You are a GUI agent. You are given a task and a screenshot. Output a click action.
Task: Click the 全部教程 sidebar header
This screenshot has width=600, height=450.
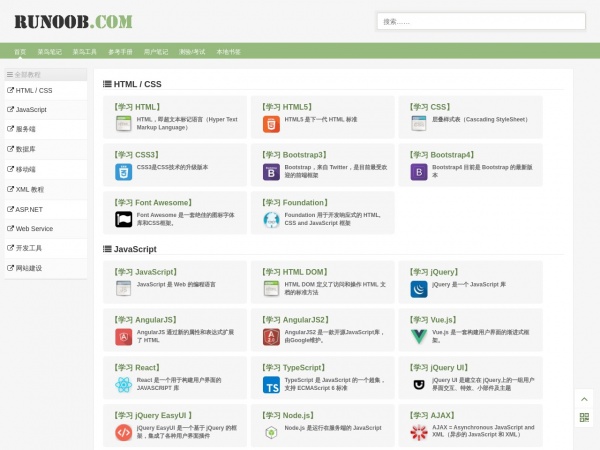tap(46, 74)
